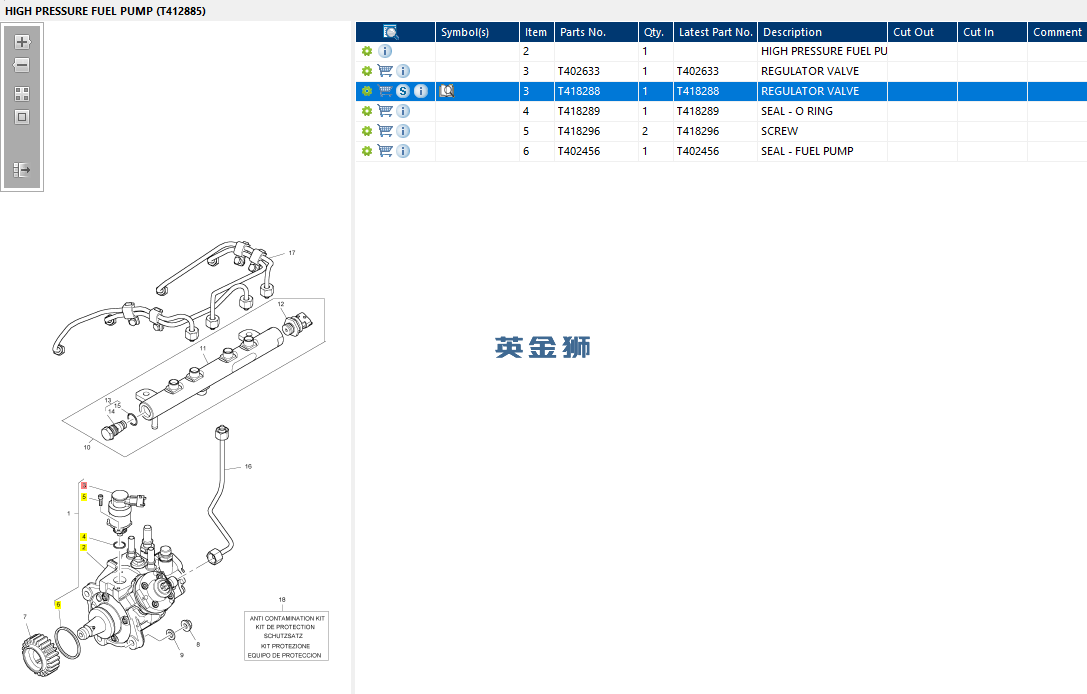Open info for part T418289
This screenshot has width=1087, height=694.
403,111
